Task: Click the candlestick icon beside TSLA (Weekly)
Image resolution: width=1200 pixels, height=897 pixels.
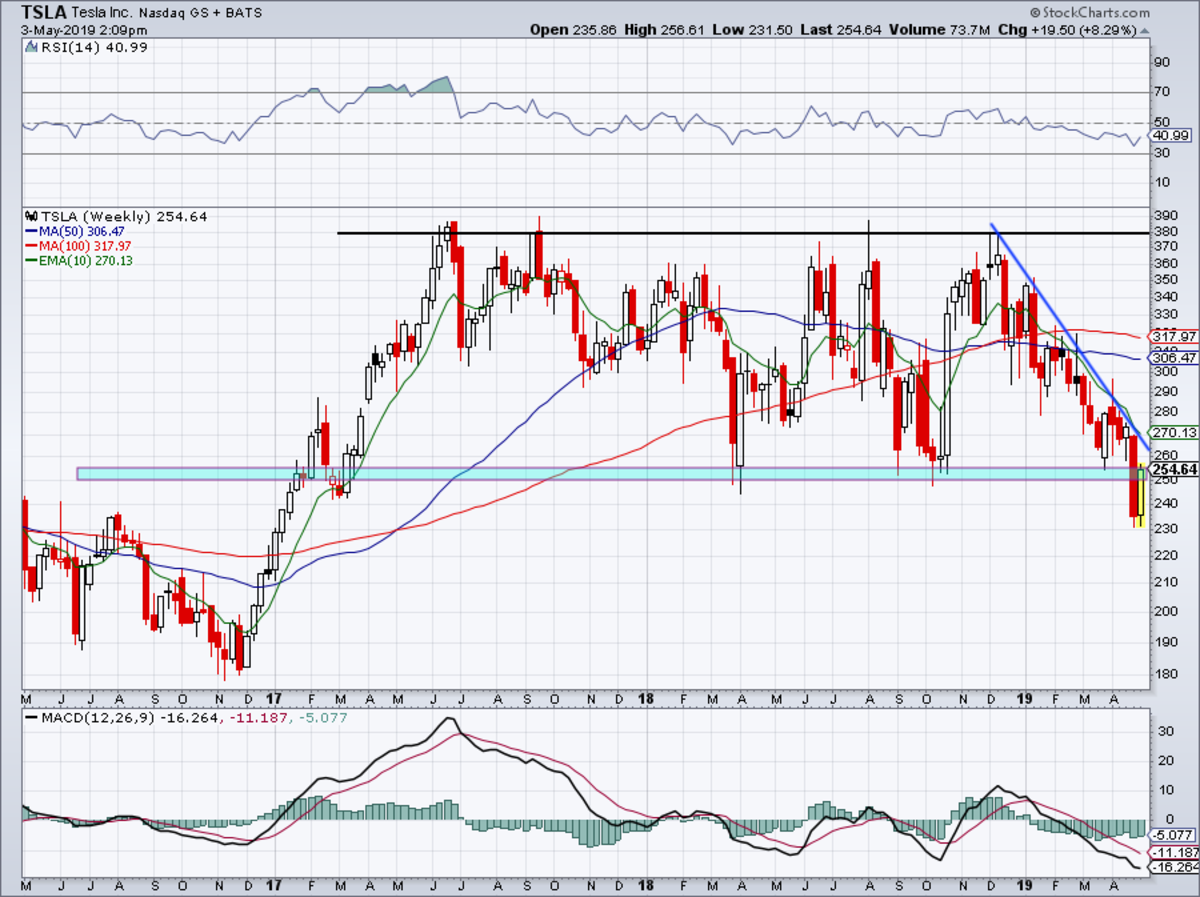Action: (31, 216)
